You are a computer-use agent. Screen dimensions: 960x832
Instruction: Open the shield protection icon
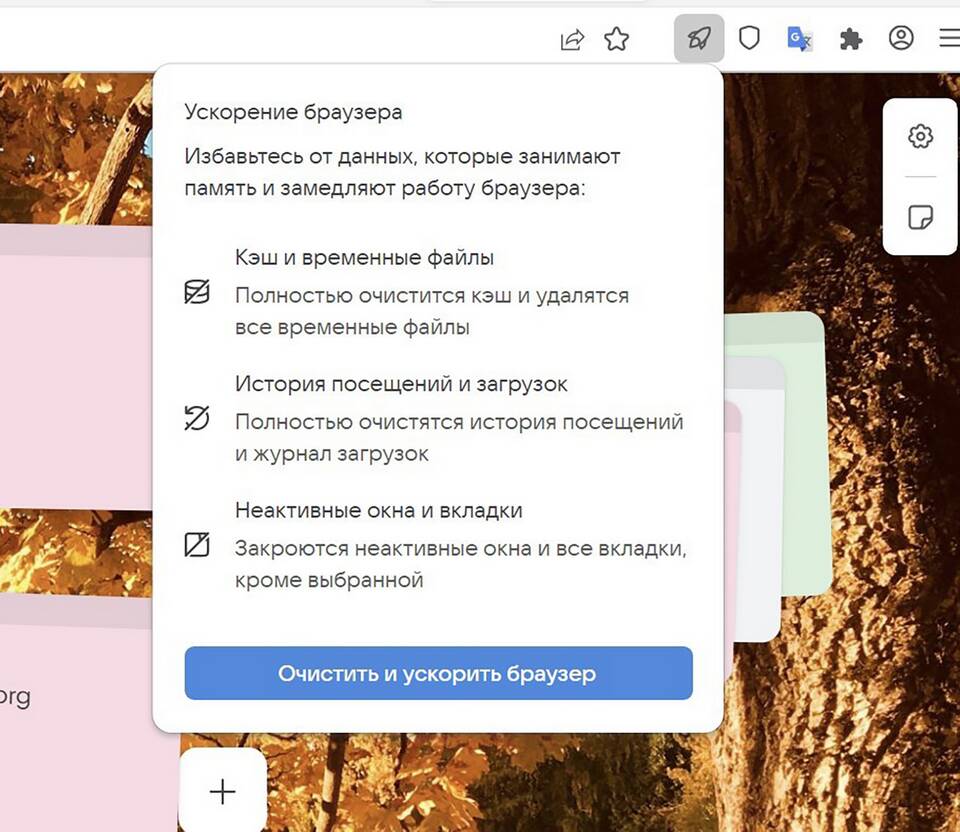pyautogui.click(x=749, y=38)
